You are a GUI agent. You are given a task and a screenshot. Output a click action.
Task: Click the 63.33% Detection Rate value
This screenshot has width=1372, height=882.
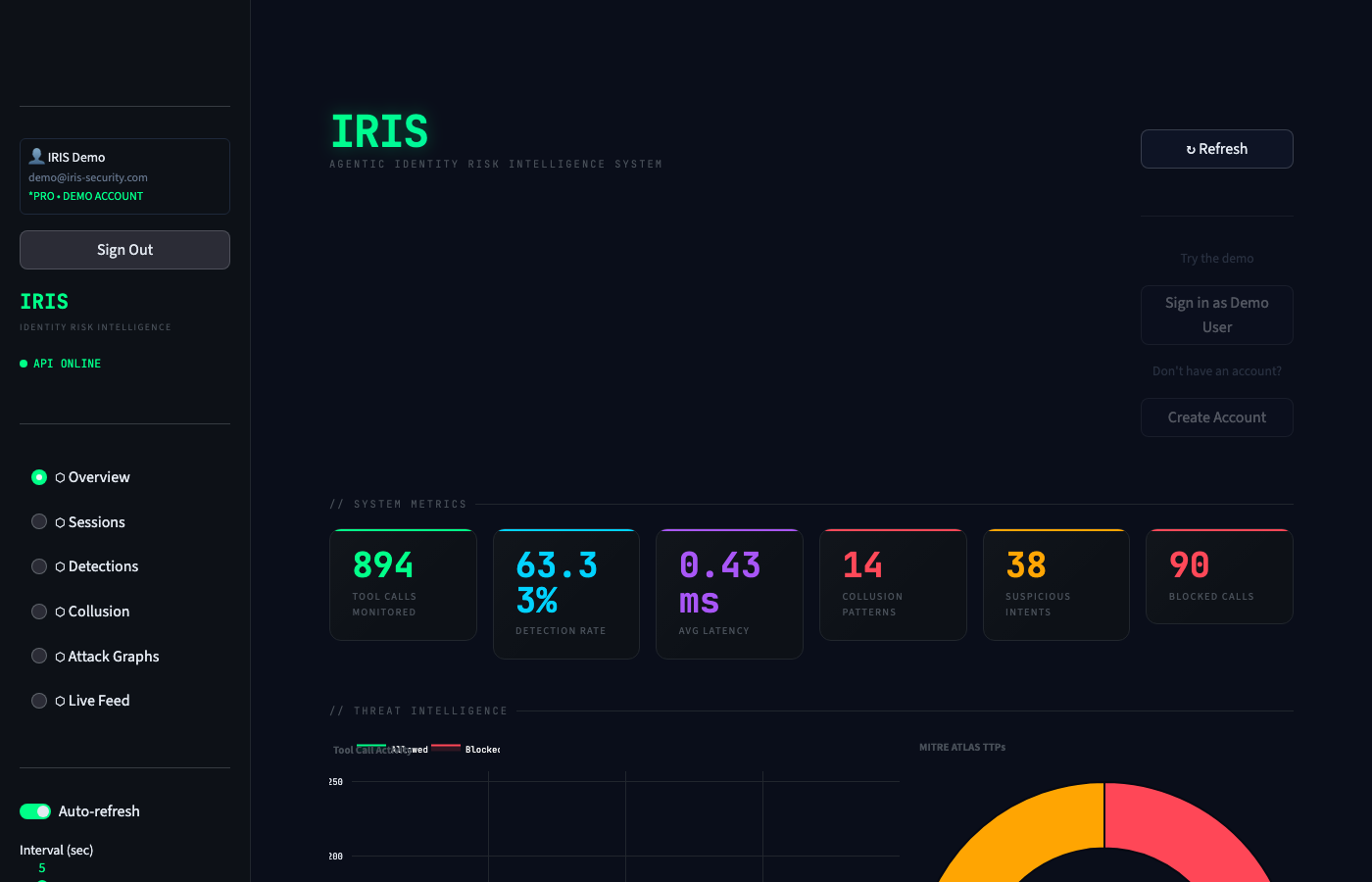[557, 583]
